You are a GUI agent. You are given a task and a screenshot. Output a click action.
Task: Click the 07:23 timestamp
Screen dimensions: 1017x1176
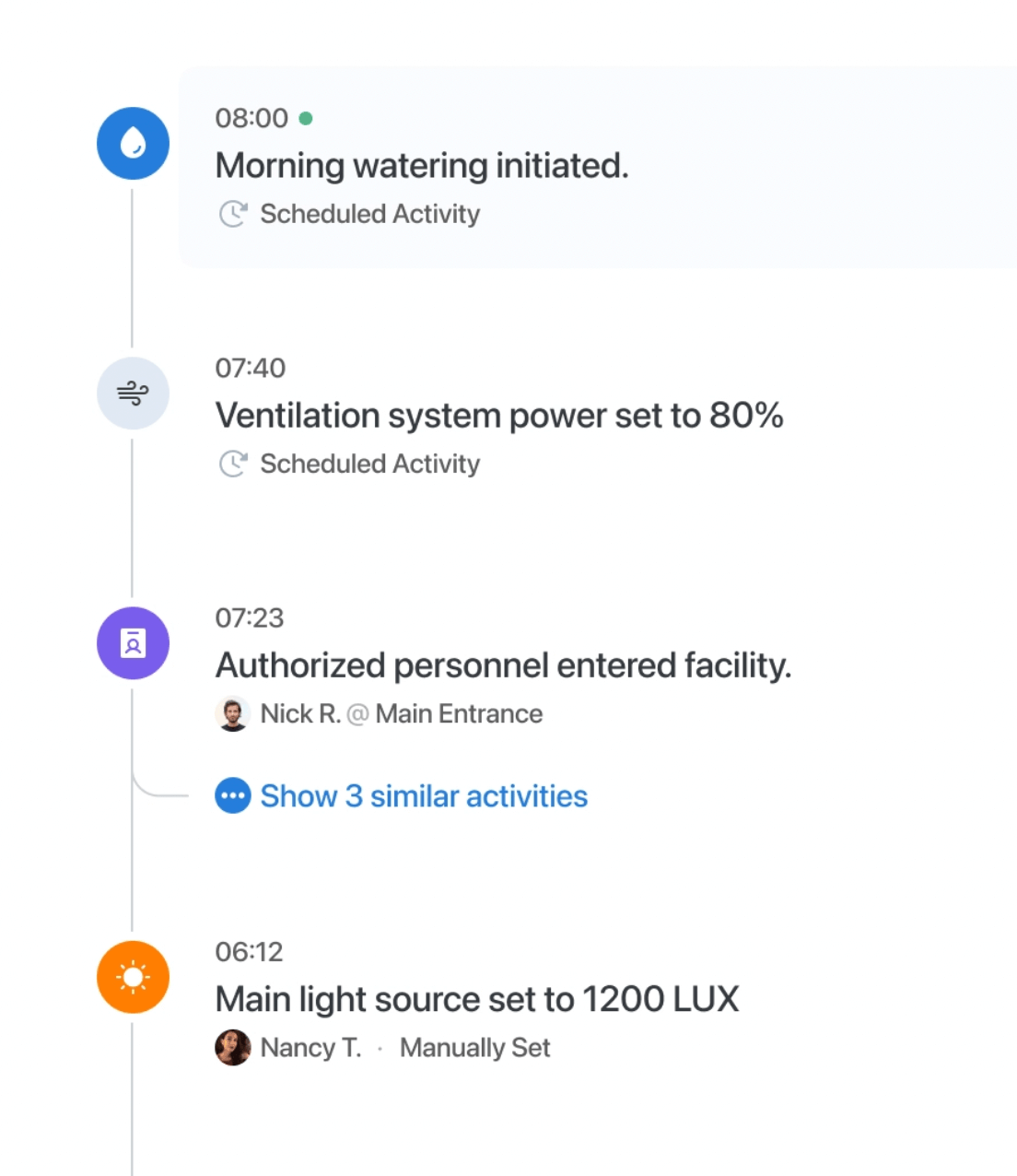pos(250,617)
